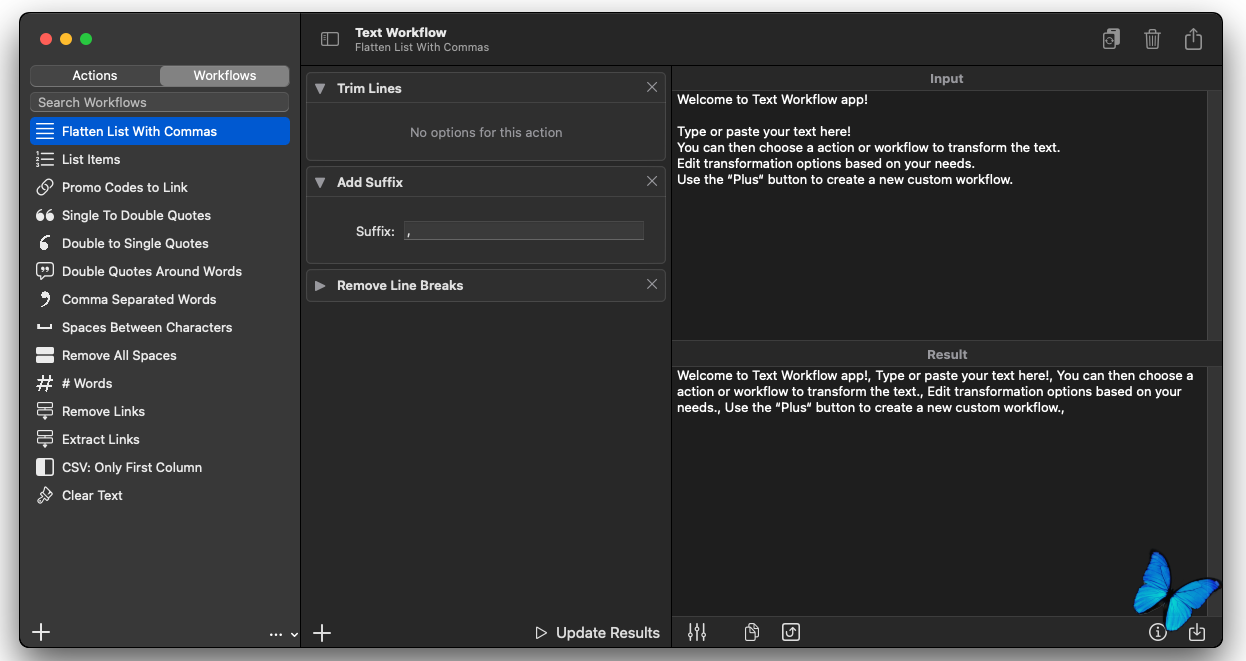Click the Add Suffix action title
The height and width of the screenshot is (661, 1246).
click(370, 182)
